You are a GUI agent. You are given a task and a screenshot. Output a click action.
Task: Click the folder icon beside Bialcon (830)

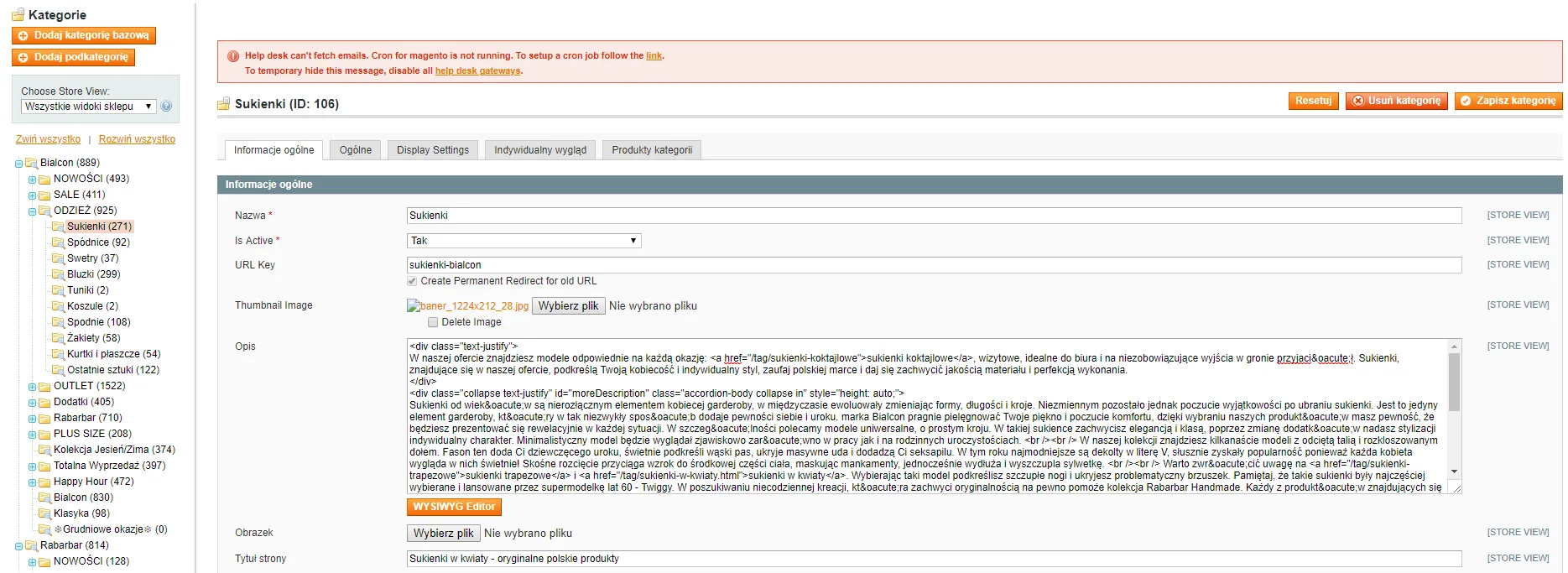(44, 497)
